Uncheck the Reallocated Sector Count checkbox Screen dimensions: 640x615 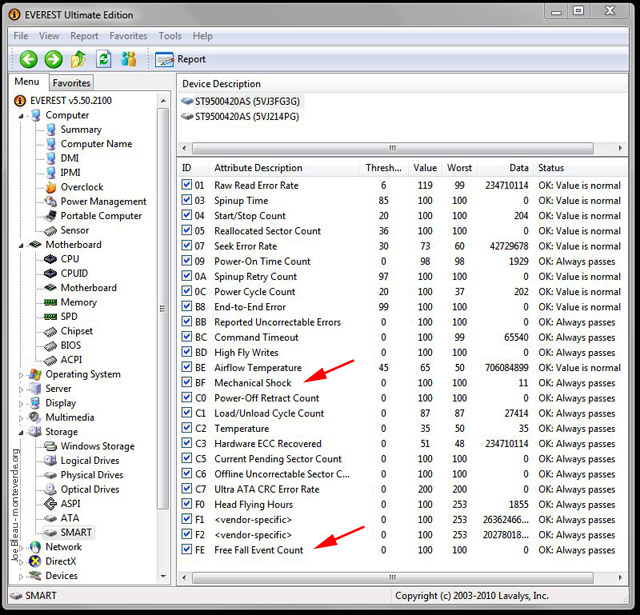(x=187, y=230)
